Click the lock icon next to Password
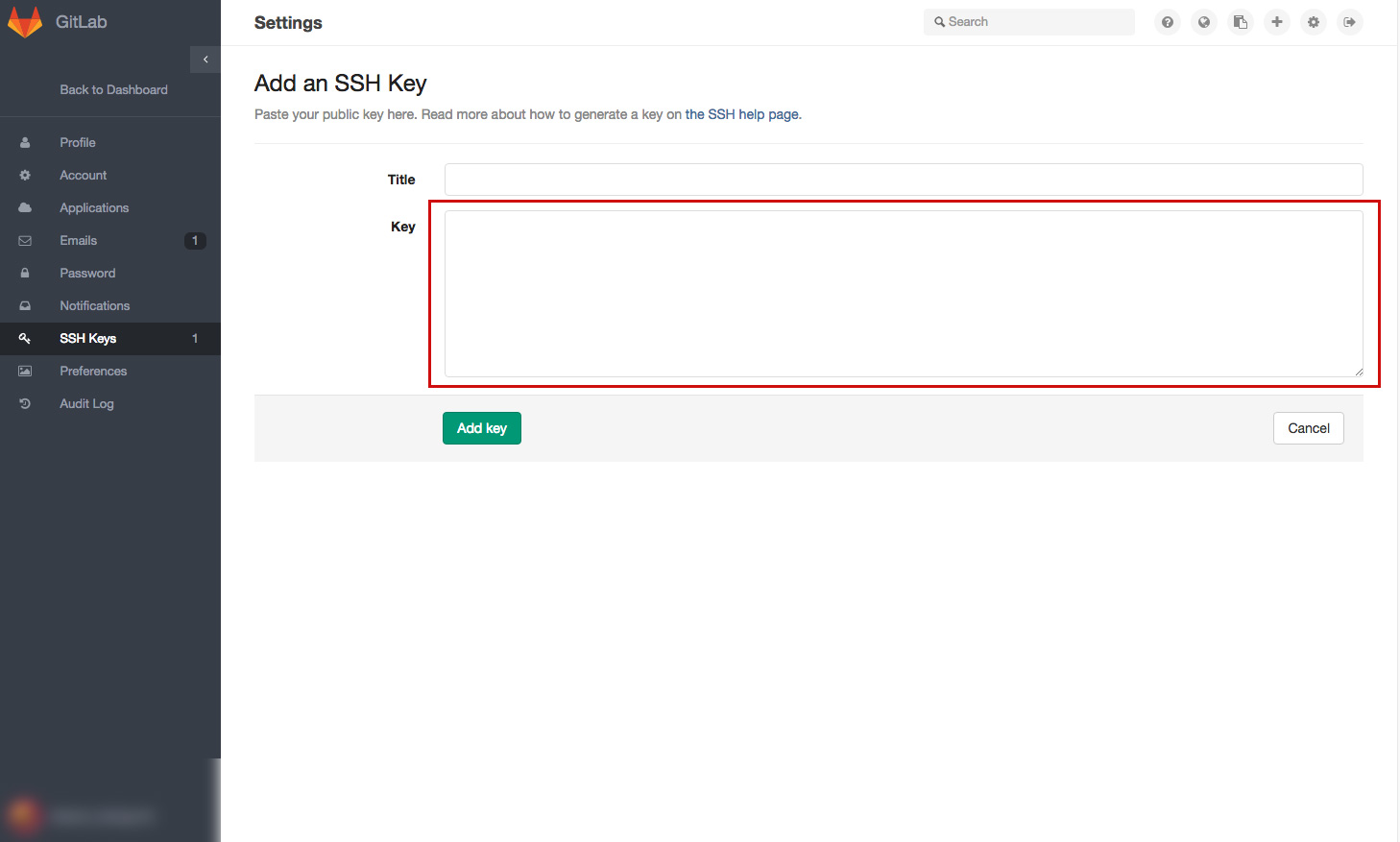This screenshot has width=1400, height=842. pos(24,273)
